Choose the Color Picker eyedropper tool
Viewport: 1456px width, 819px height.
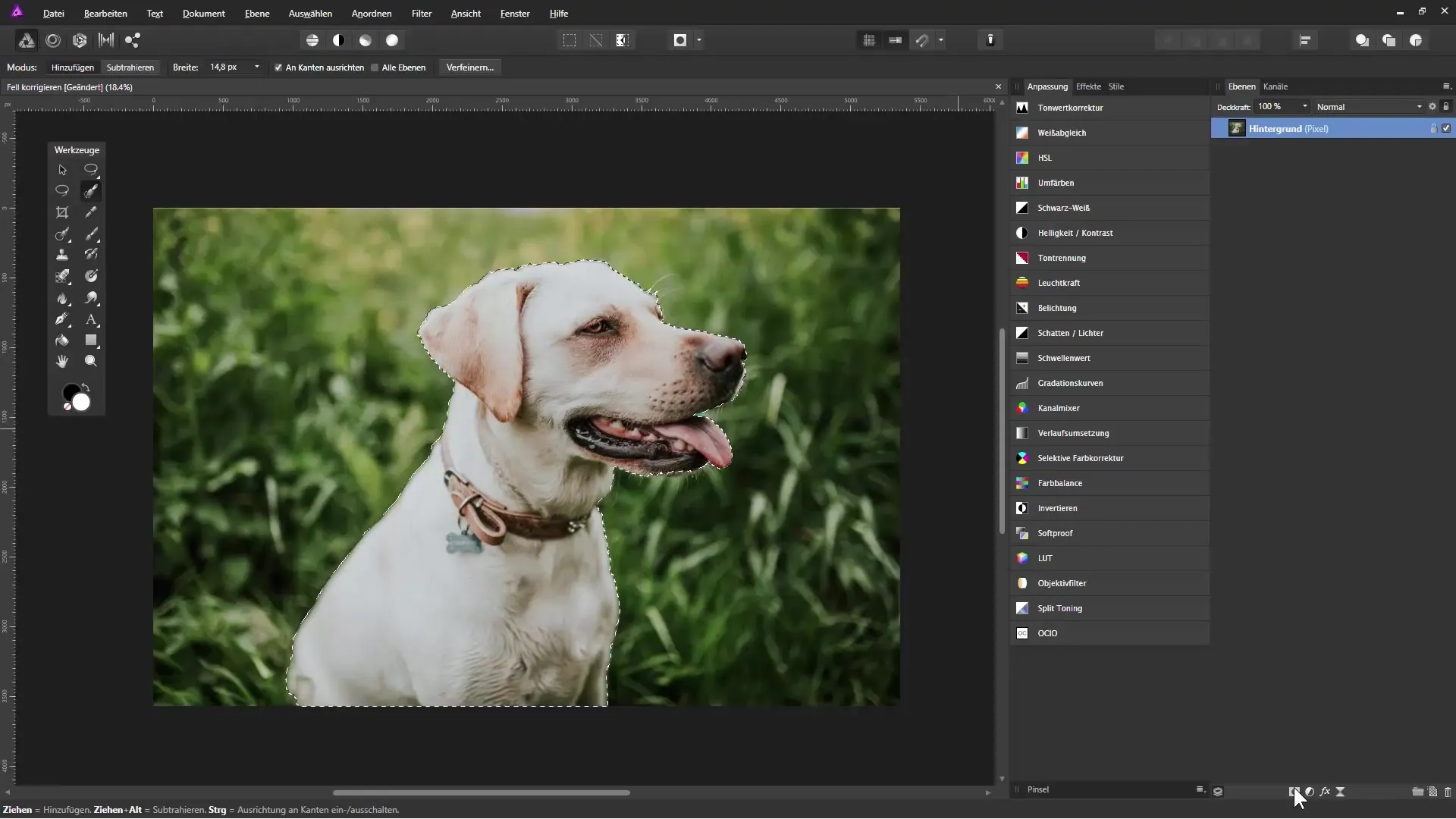point(91,213)
